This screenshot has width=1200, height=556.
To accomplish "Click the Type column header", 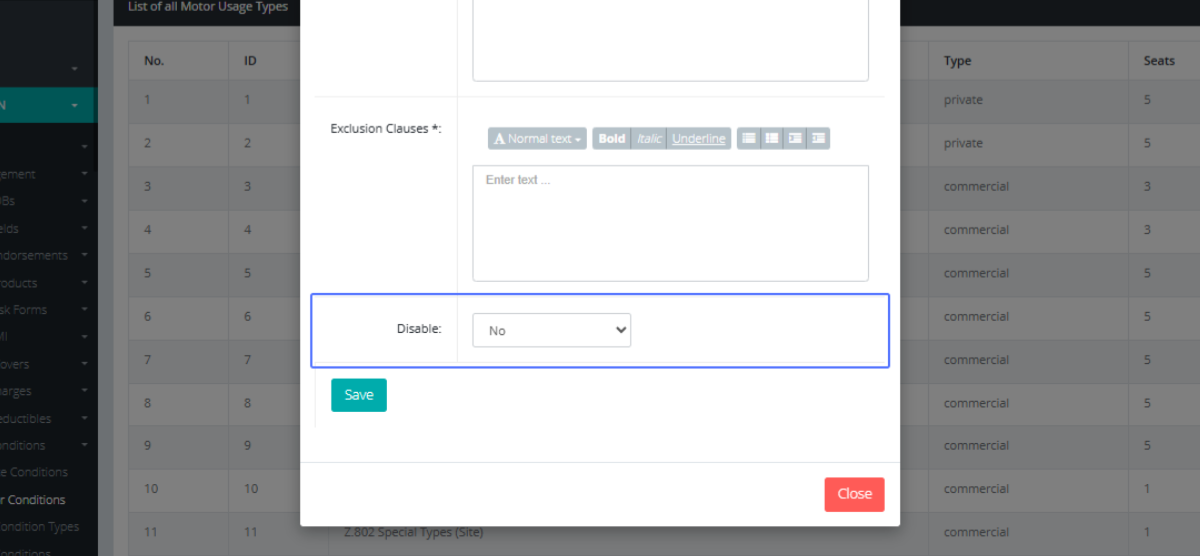I will [x=957, y=61].
